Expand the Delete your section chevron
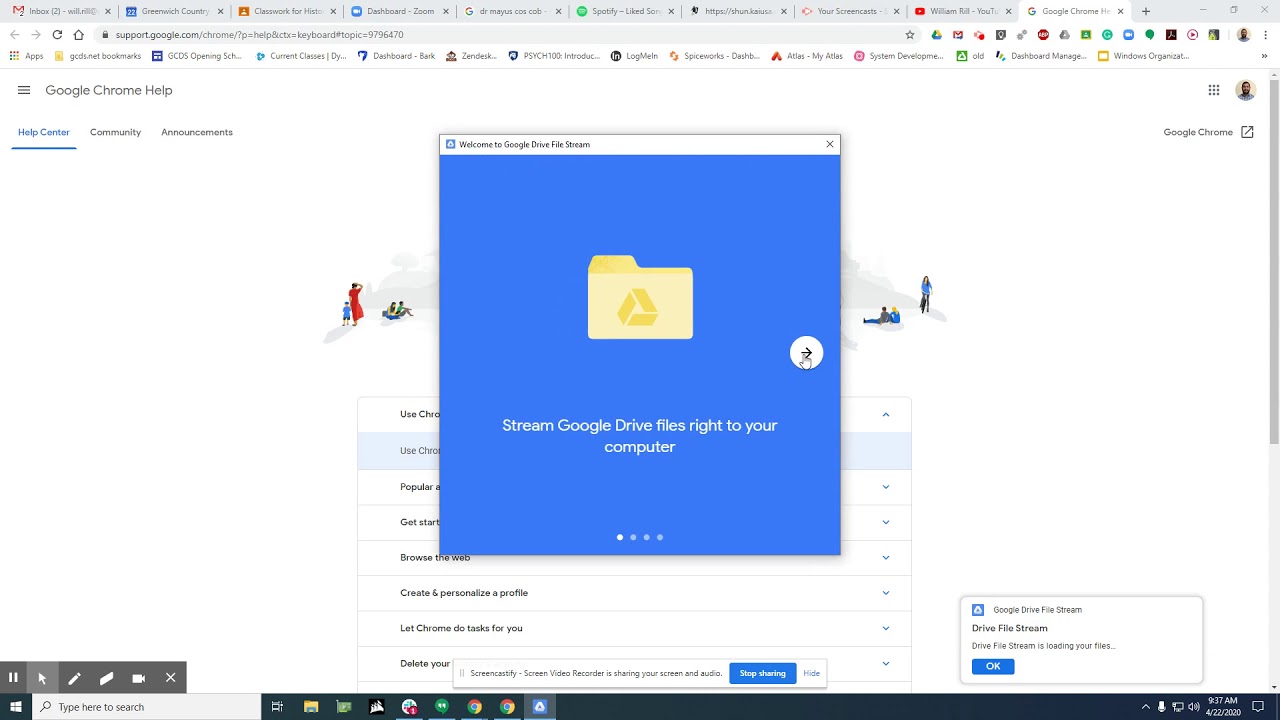 [886, 663]
